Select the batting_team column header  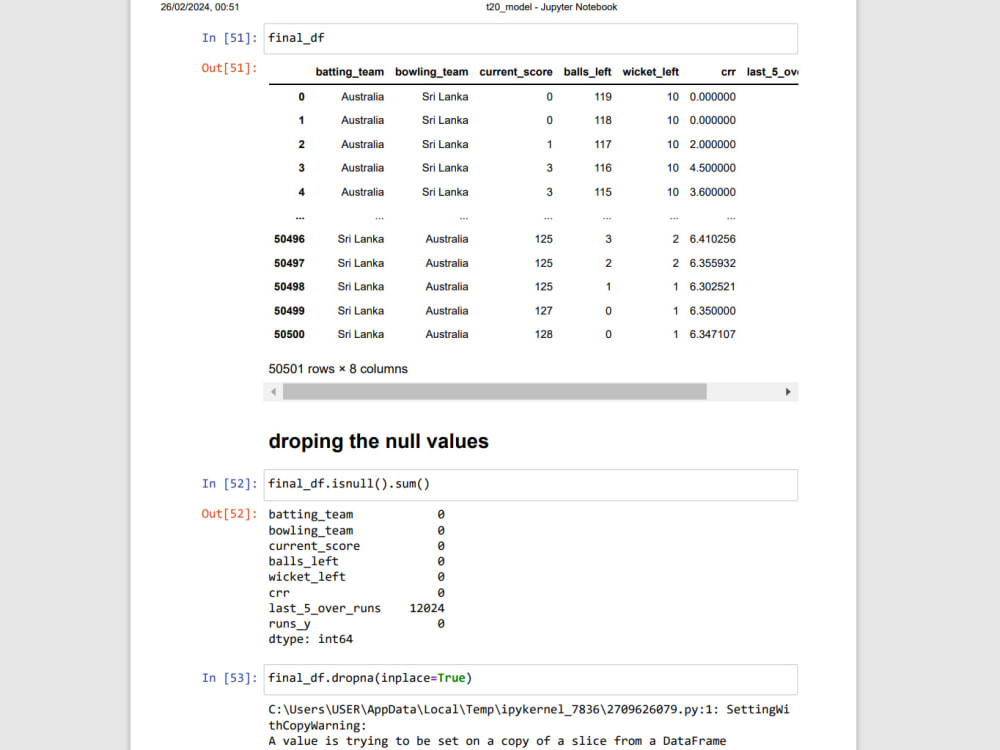click(x=349, y=71)
